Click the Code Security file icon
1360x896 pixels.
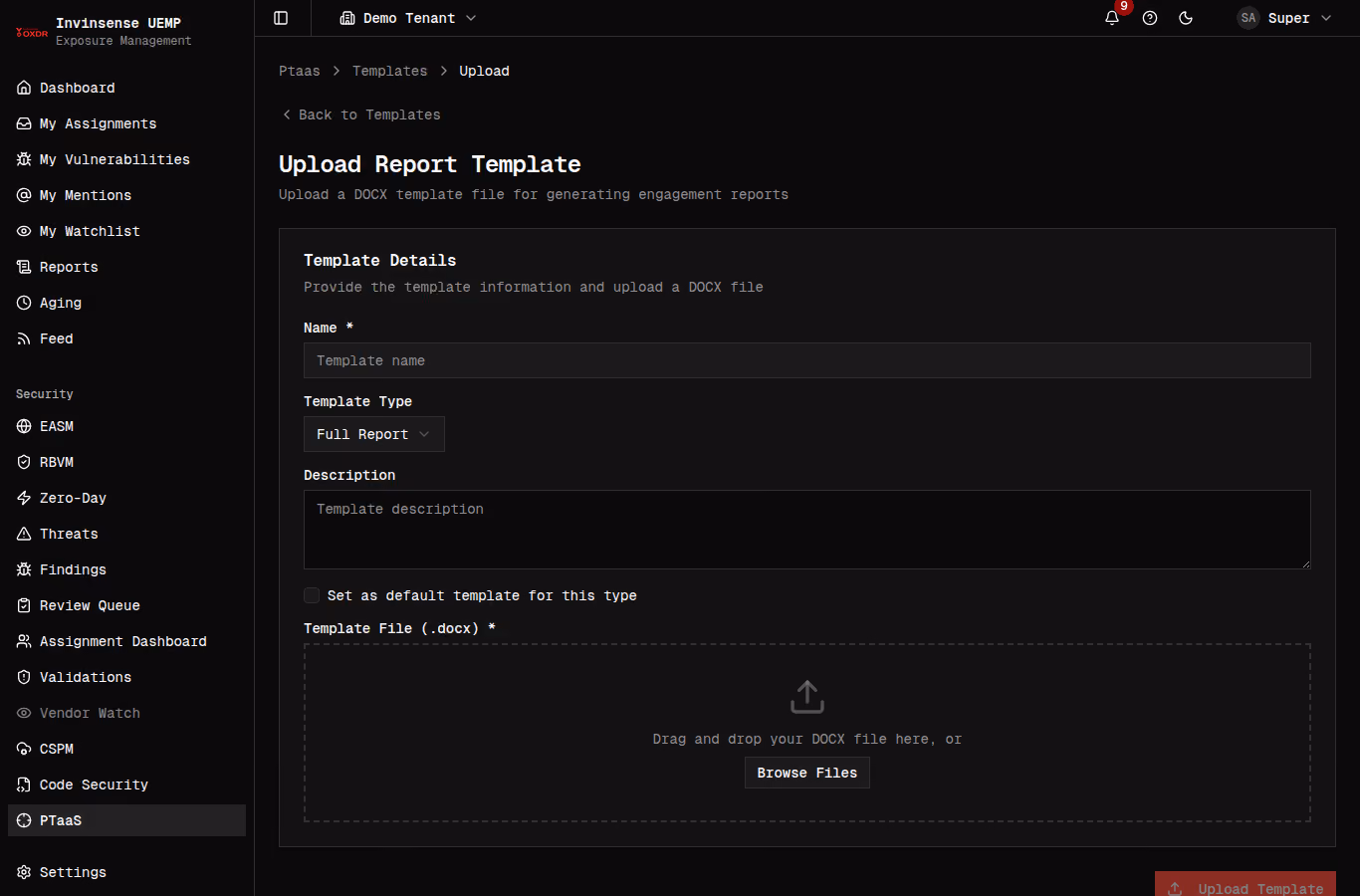tap(24, 784)
